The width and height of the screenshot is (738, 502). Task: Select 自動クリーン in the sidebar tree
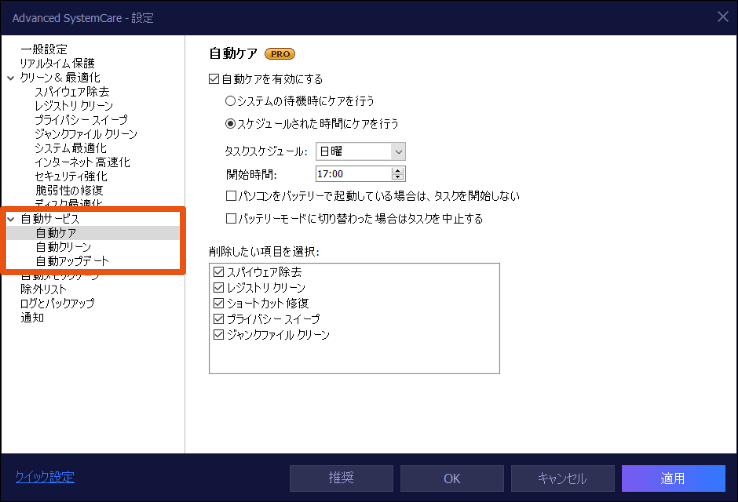tap(64, 247)
